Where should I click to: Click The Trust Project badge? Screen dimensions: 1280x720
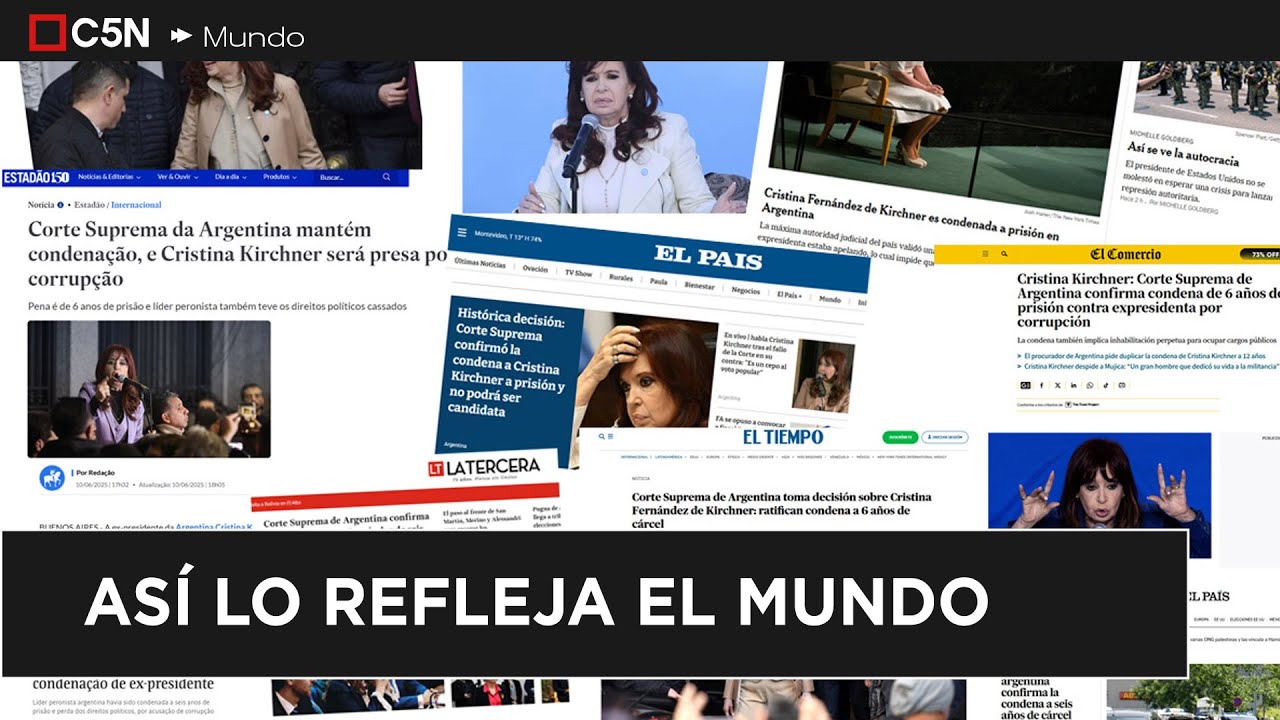pos(1083,404)
